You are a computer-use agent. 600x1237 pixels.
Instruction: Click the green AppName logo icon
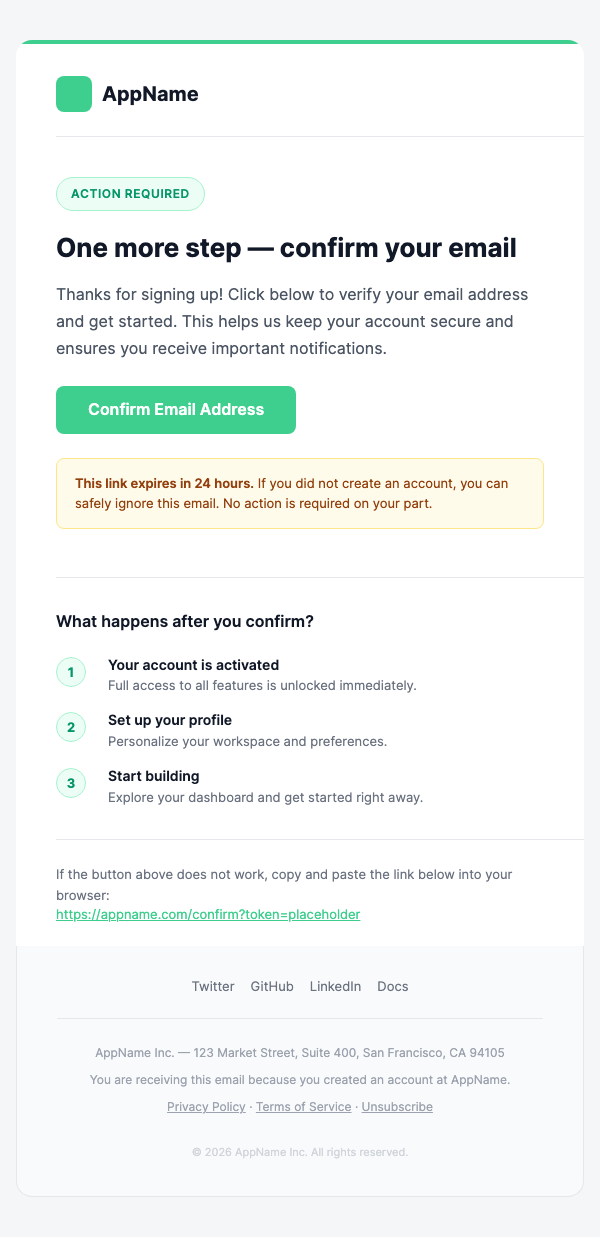click(x=74, y=94)
